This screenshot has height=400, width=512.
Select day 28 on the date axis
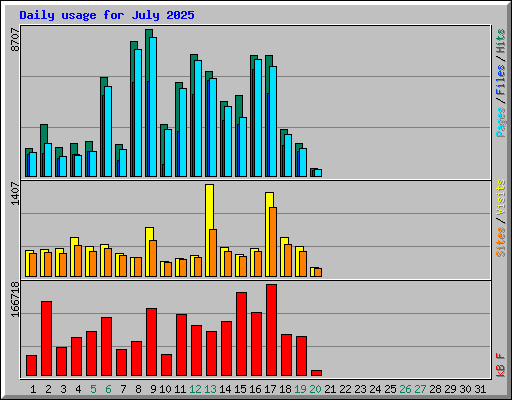click(x=435, y=389)
